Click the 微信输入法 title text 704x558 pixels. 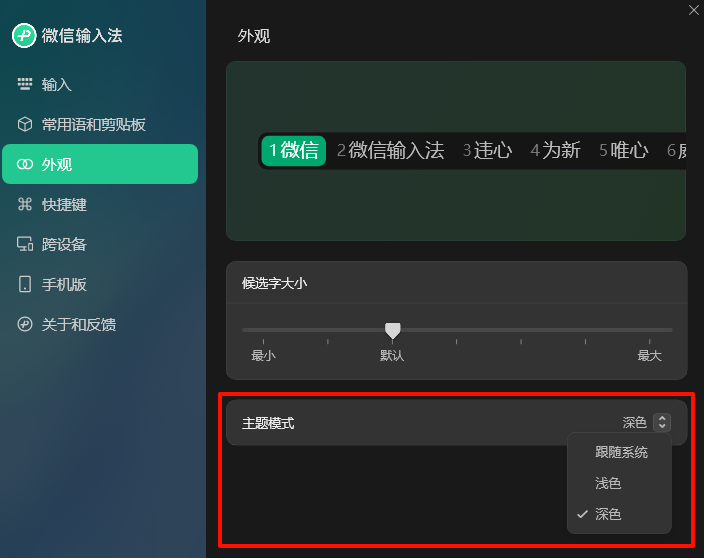(82, 35)
